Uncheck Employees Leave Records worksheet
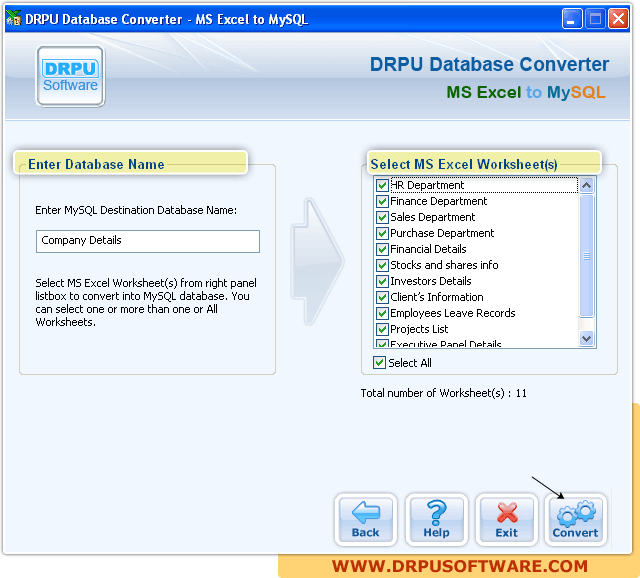The height and width of the screenshot is (578, 640). pos(382,313)
